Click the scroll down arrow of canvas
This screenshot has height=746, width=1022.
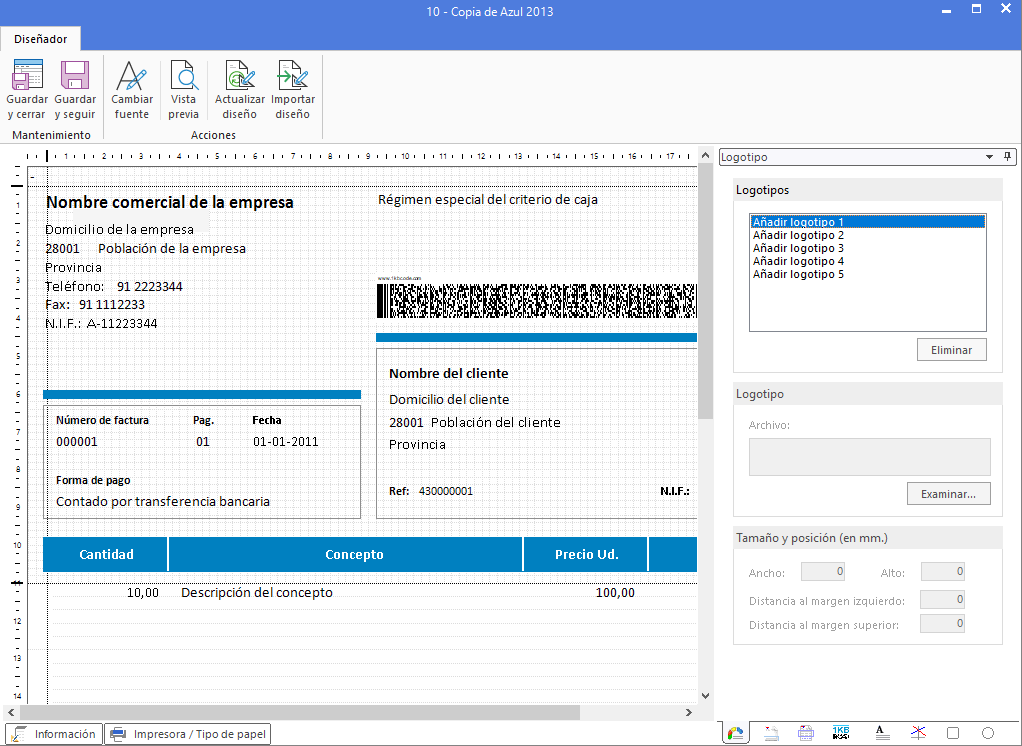coord(705,696)
